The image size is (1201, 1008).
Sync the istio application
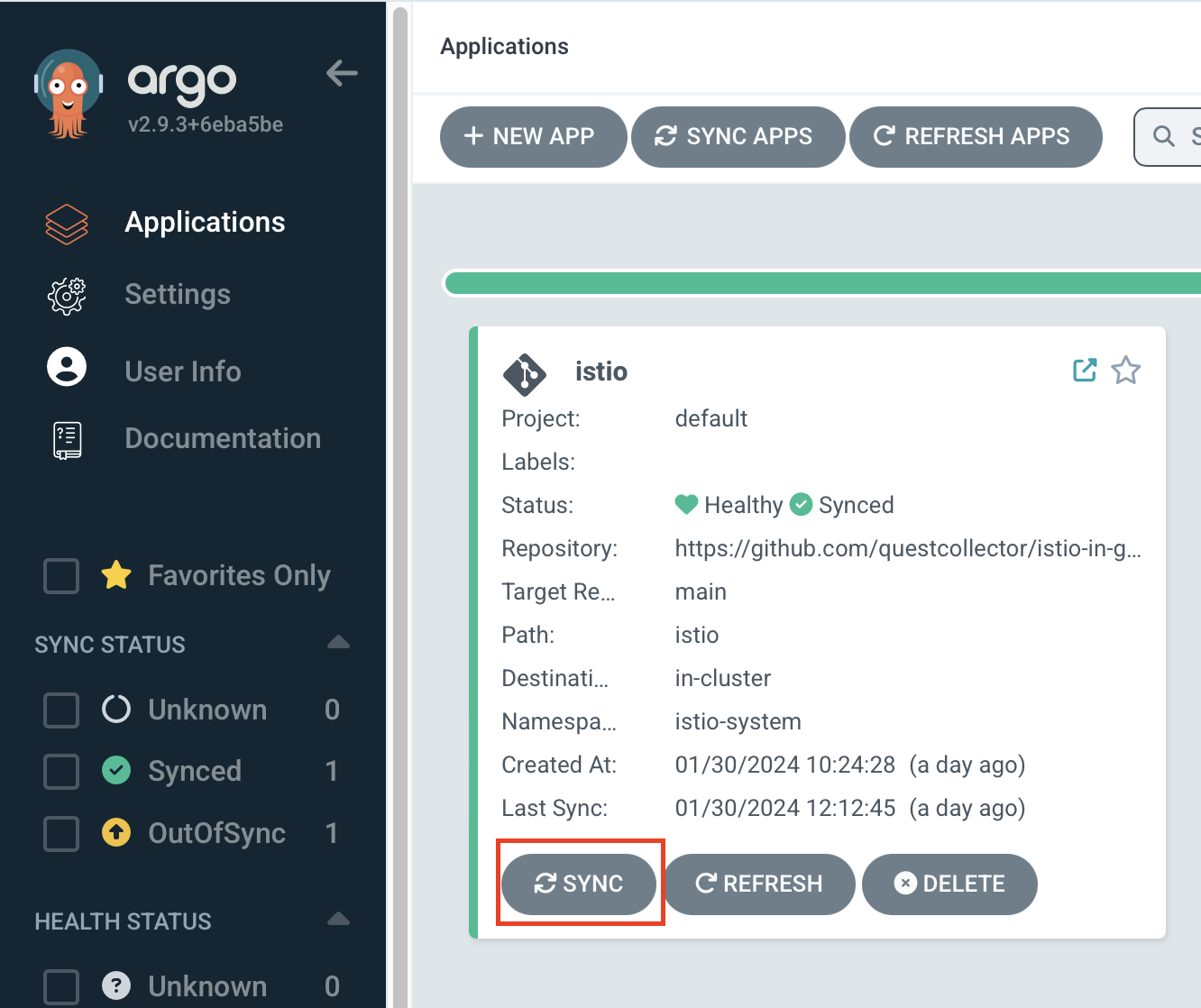coord(579,884)
